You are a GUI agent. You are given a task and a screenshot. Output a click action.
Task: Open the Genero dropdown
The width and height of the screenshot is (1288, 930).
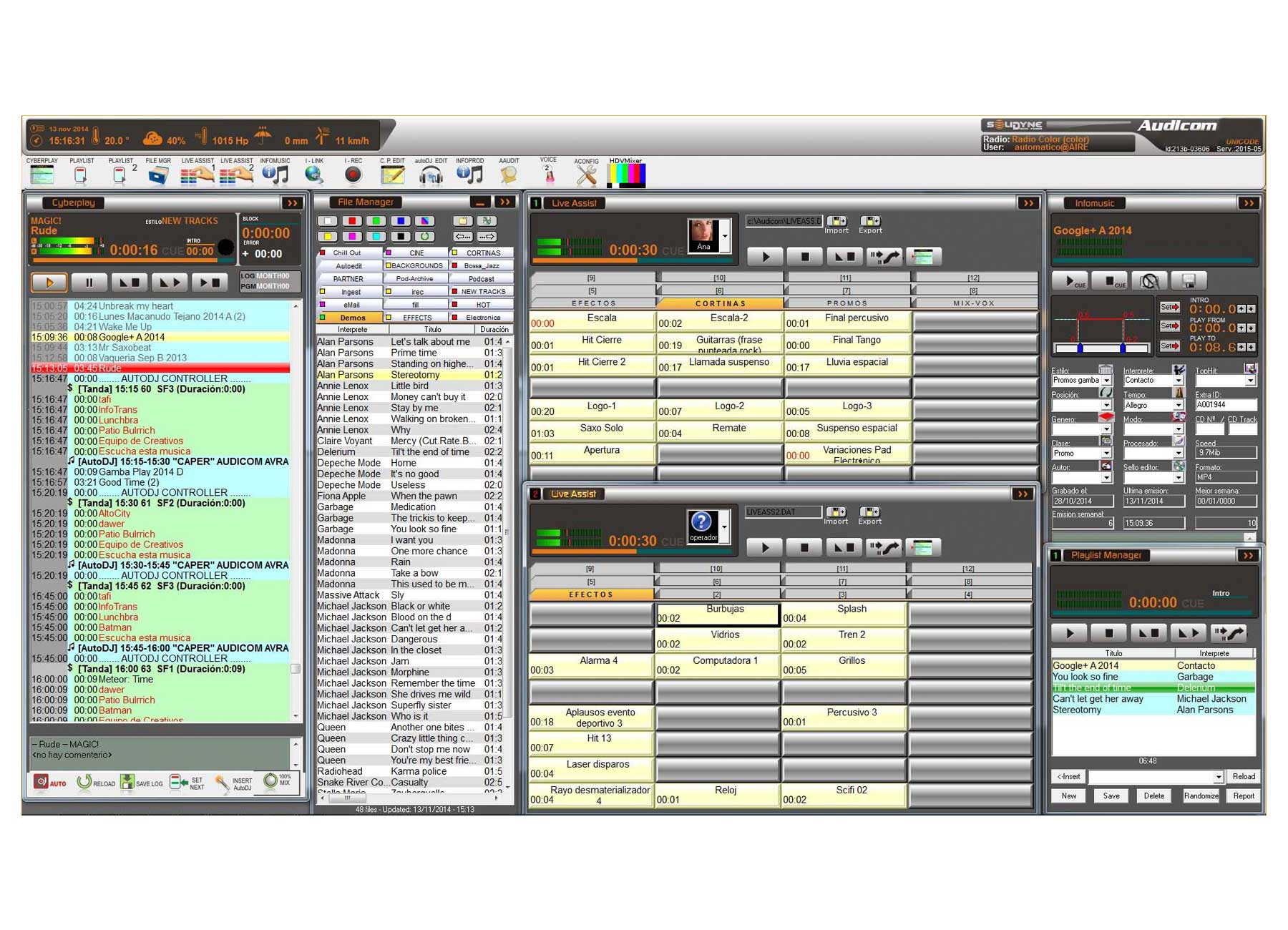click(x=1106, y=430)
